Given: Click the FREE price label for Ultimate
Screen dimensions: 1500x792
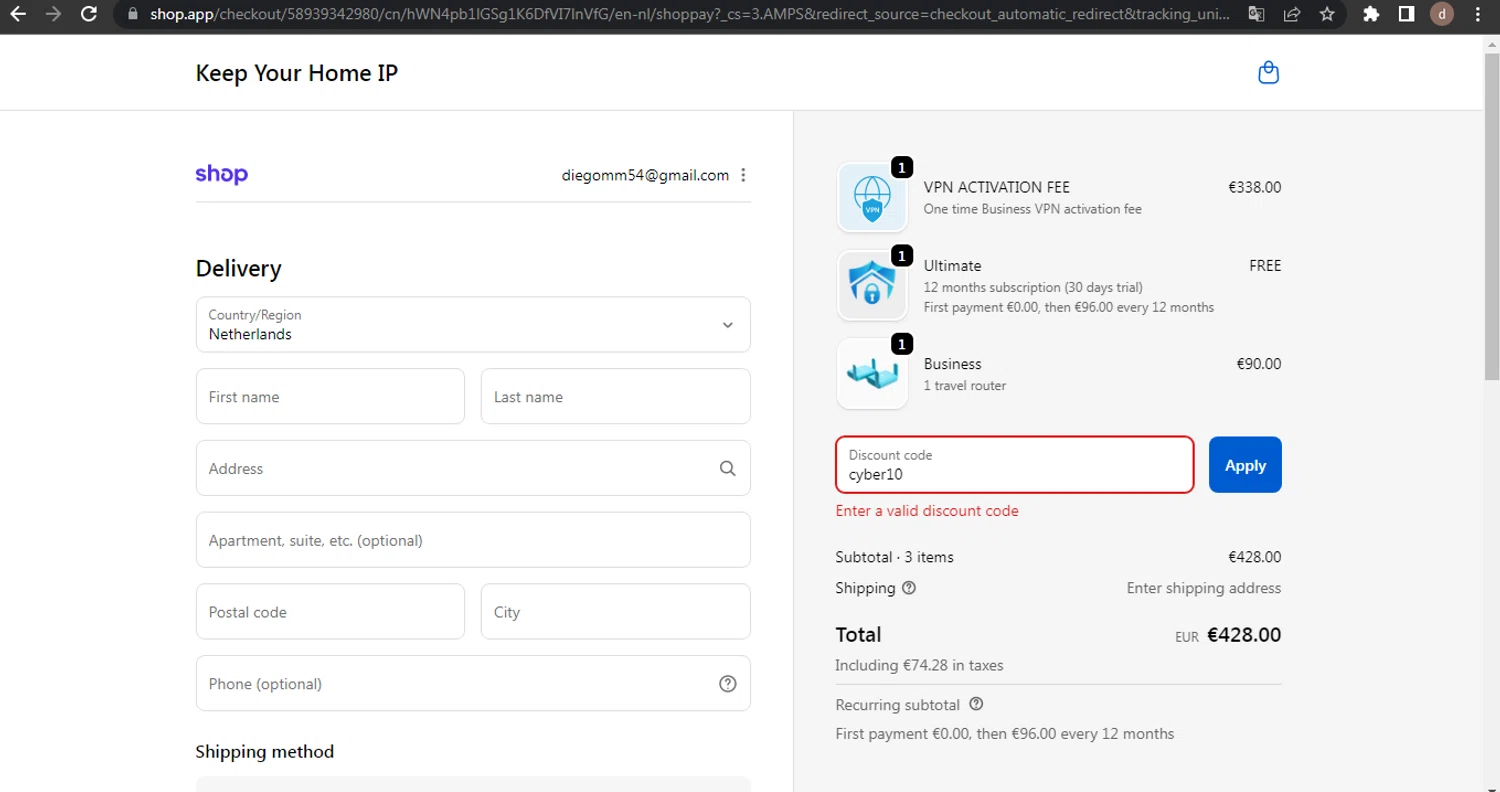Looking at the screenshot, I should click(x=1265, y=266).
